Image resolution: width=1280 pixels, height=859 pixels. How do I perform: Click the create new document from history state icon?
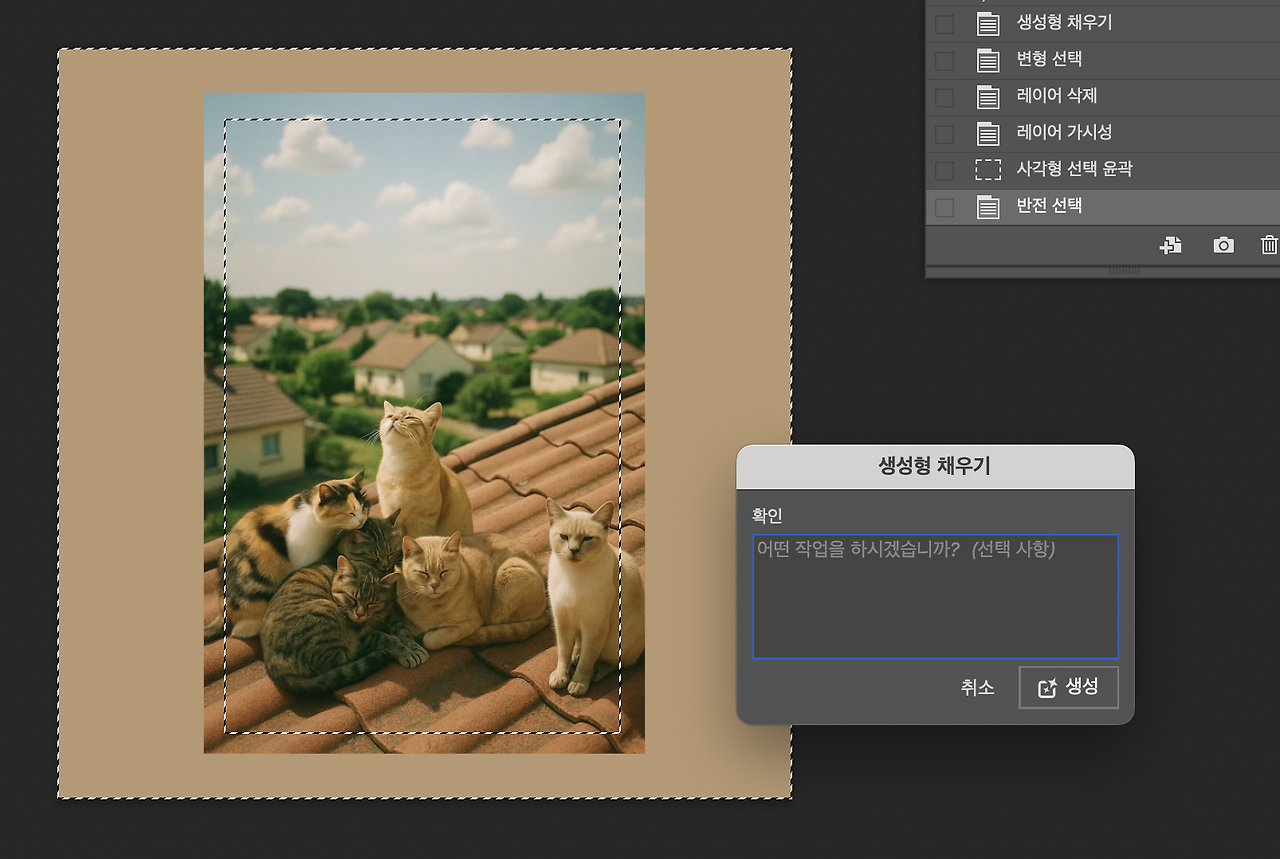click(1170, 245)
